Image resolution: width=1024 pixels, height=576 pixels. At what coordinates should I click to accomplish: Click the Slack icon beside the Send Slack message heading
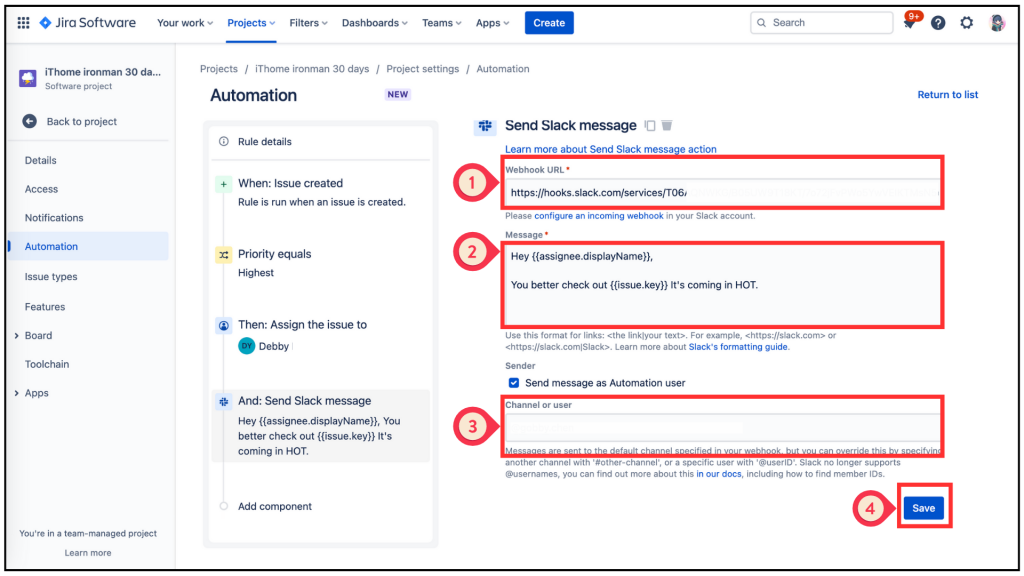point(485,125)
